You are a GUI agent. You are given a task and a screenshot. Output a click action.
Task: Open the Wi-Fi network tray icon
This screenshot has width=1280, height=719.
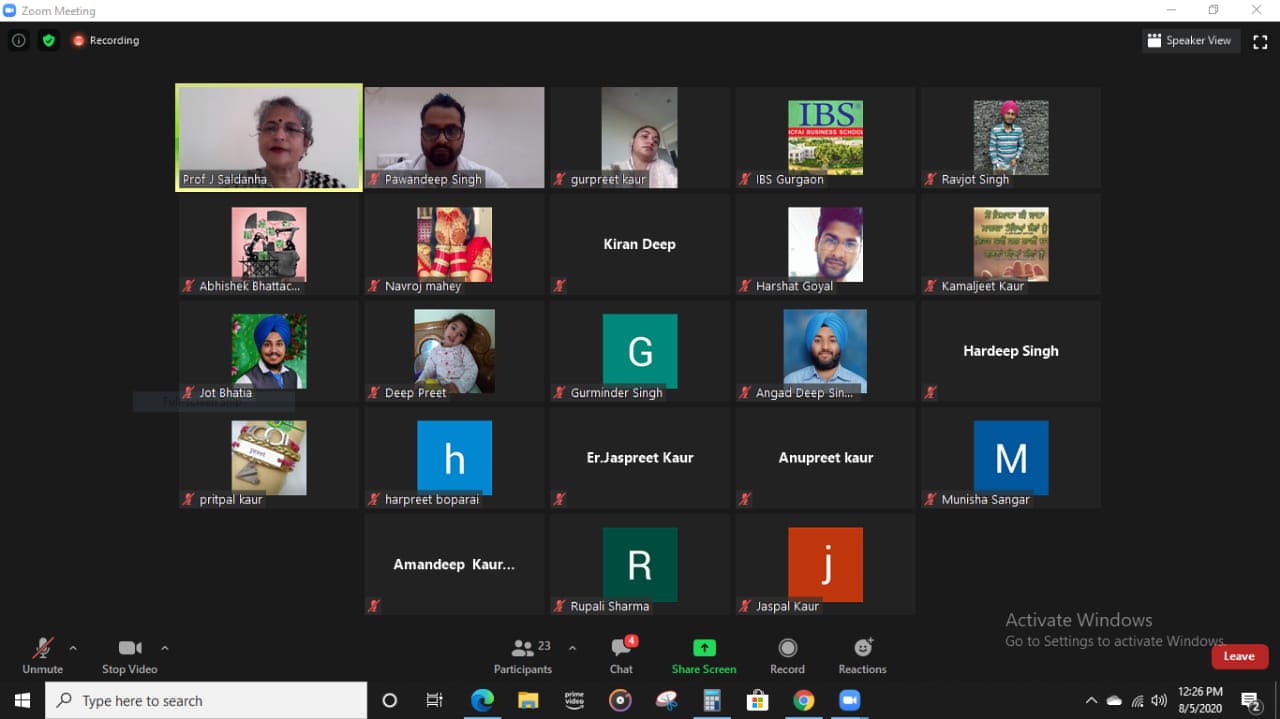[1137, 700]
